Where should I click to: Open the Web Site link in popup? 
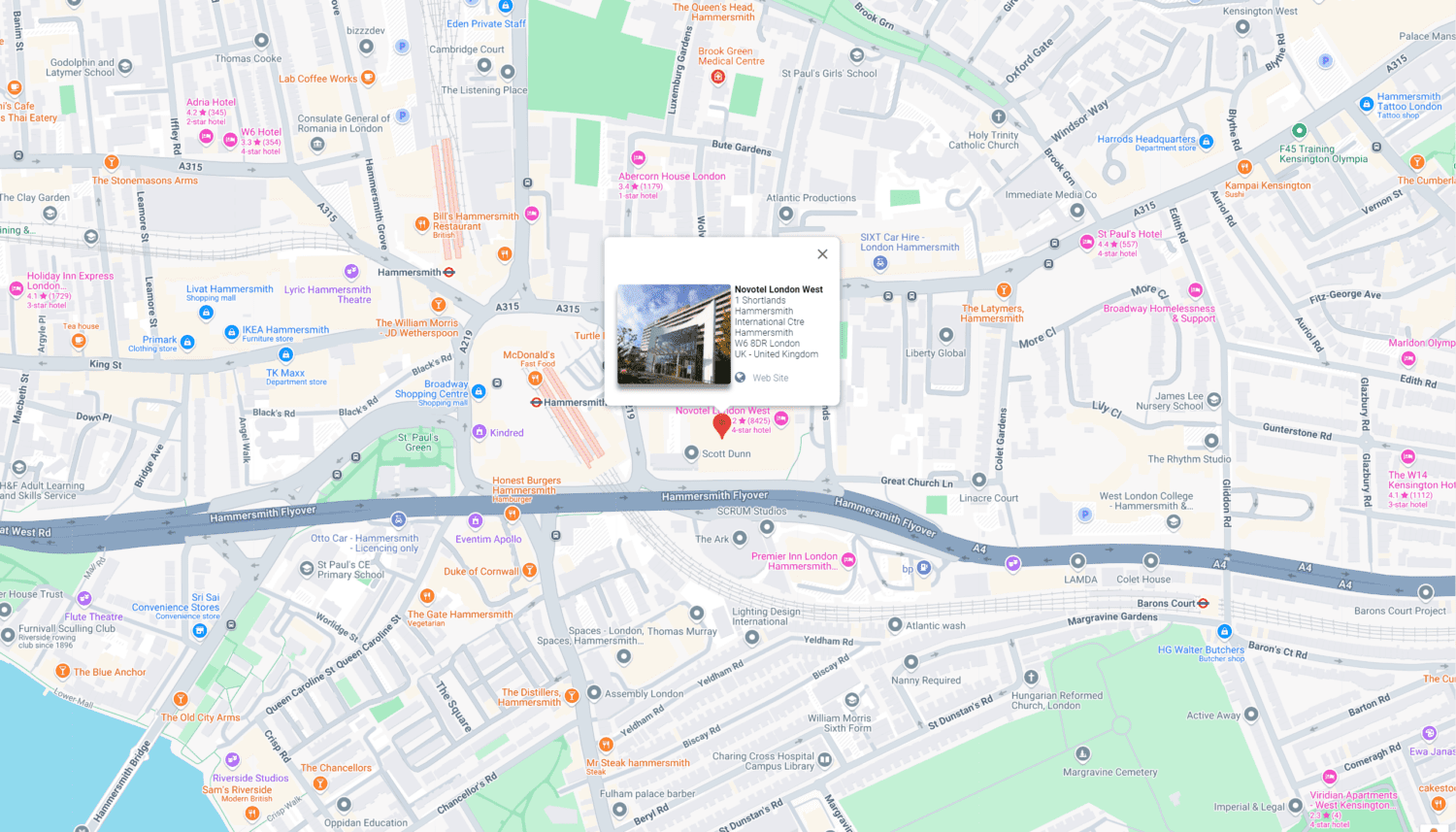click(x=771, y=378)
